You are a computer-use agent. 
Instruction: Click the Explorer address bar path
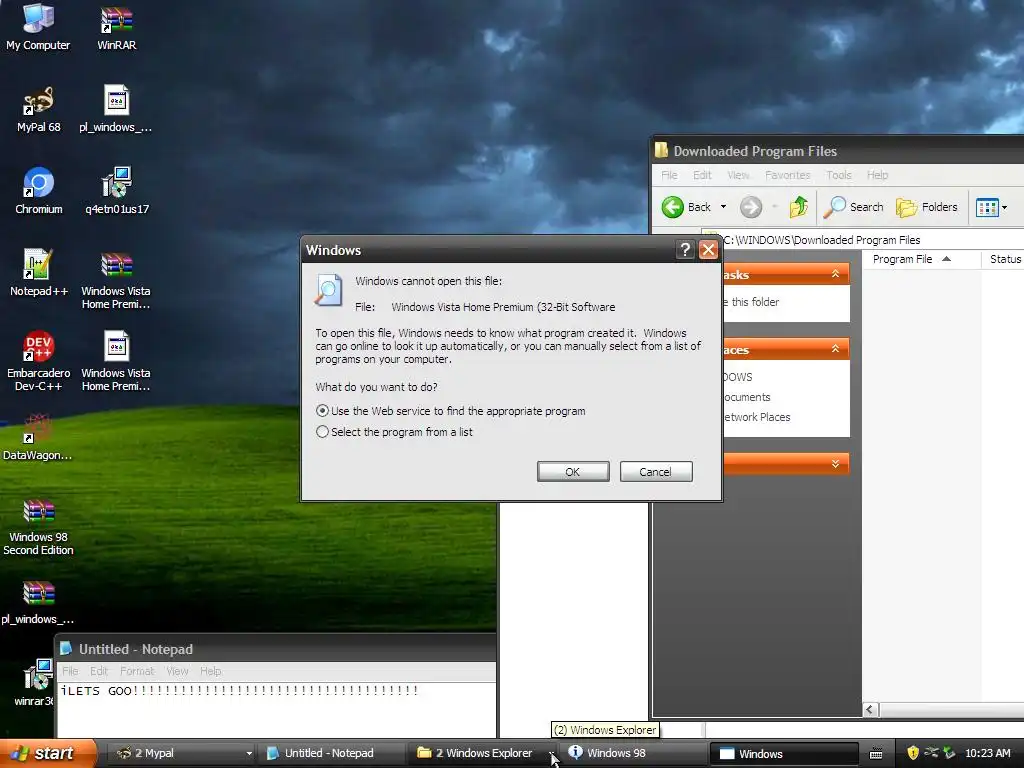pos(862,240)
